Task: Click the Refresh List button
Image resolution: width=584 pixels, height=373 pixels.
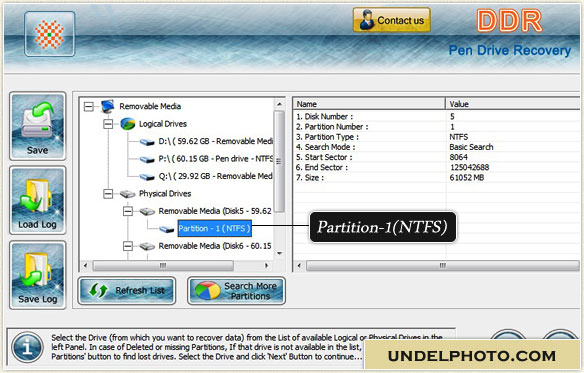Action: point(127,290)
